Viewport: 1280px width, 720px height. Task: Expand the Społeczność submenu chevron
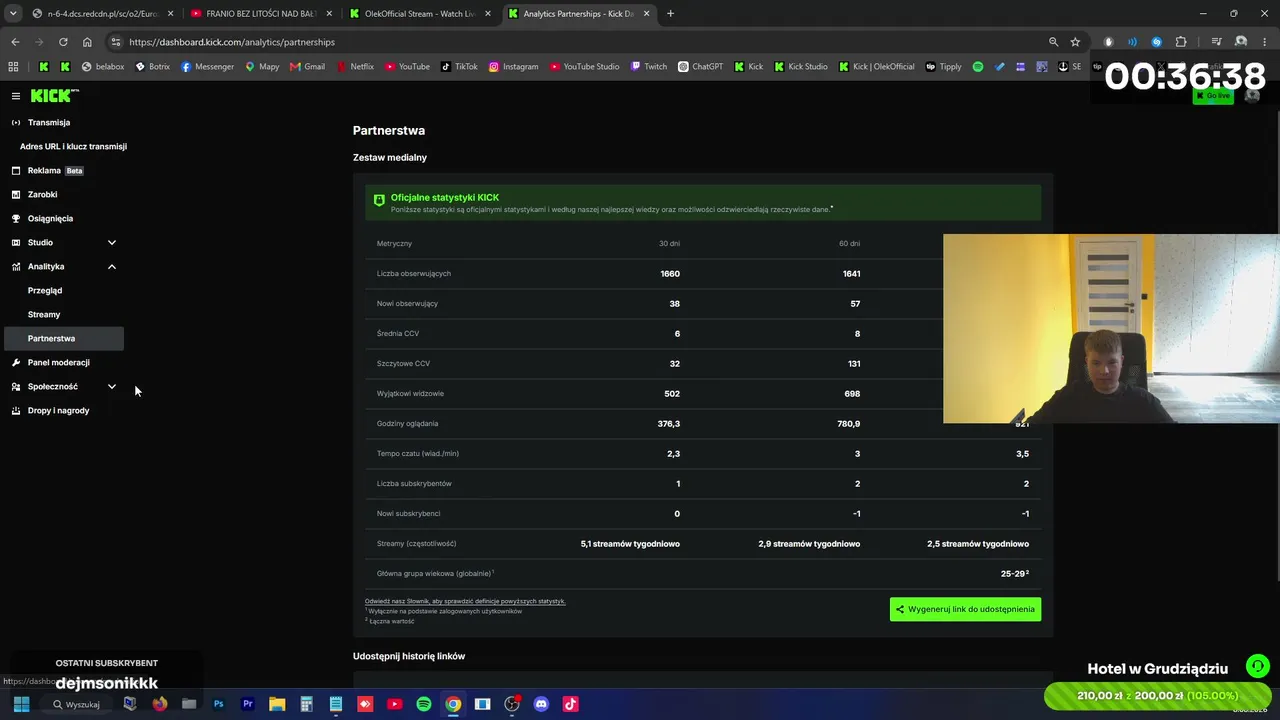click(x=112, y=386)
